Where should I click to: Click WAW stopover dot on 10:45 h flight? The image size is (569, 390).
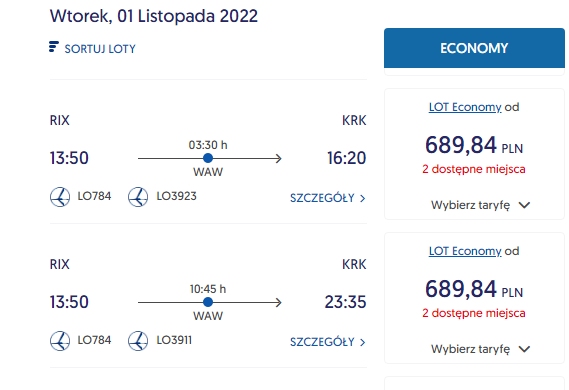click(208, 302)
